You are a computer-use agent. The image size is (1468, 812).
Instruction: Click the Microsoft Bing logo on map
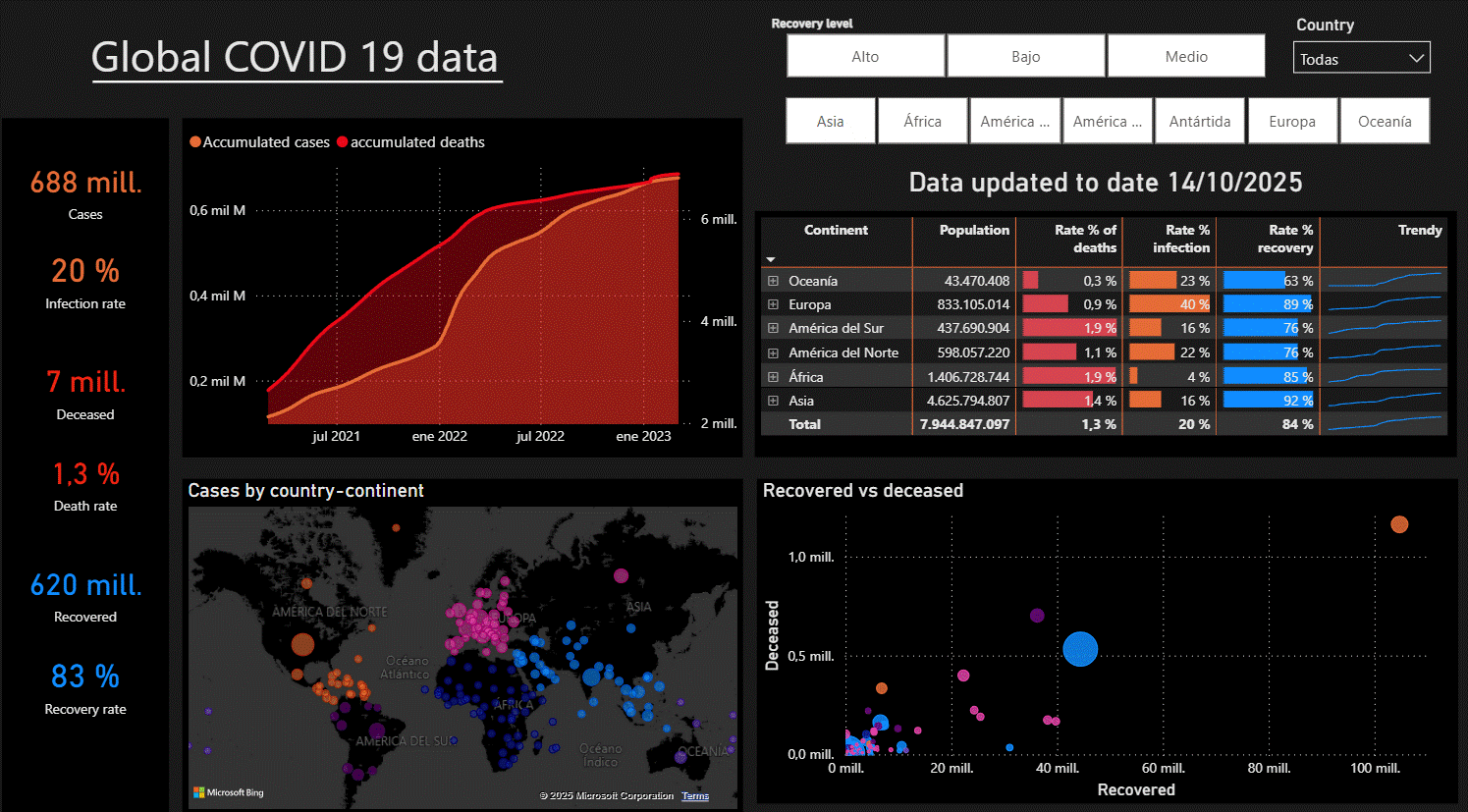[x=229, y=792]
